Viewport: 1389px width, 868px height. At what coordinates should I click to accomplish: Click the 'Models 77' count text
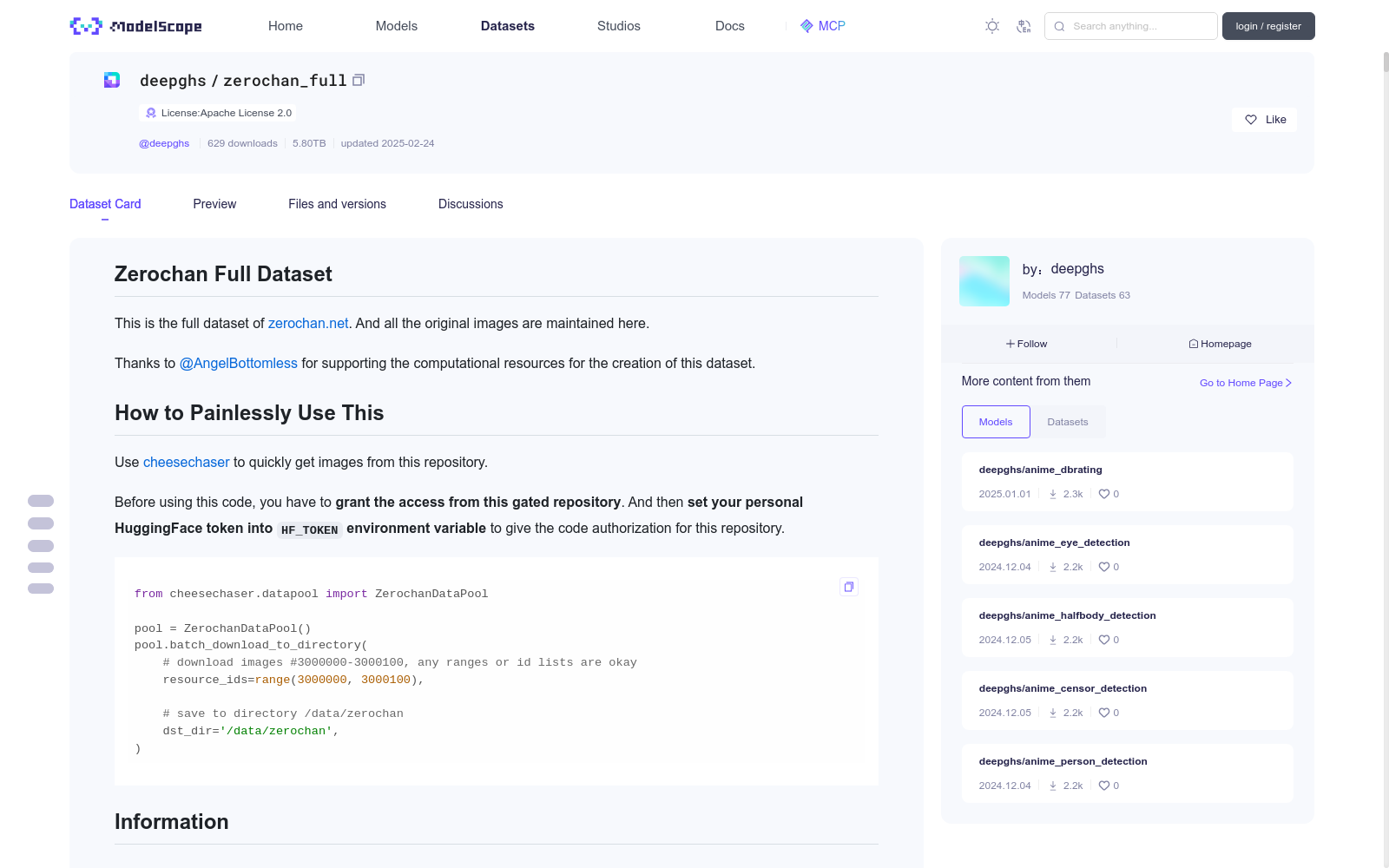(1046, 295)
